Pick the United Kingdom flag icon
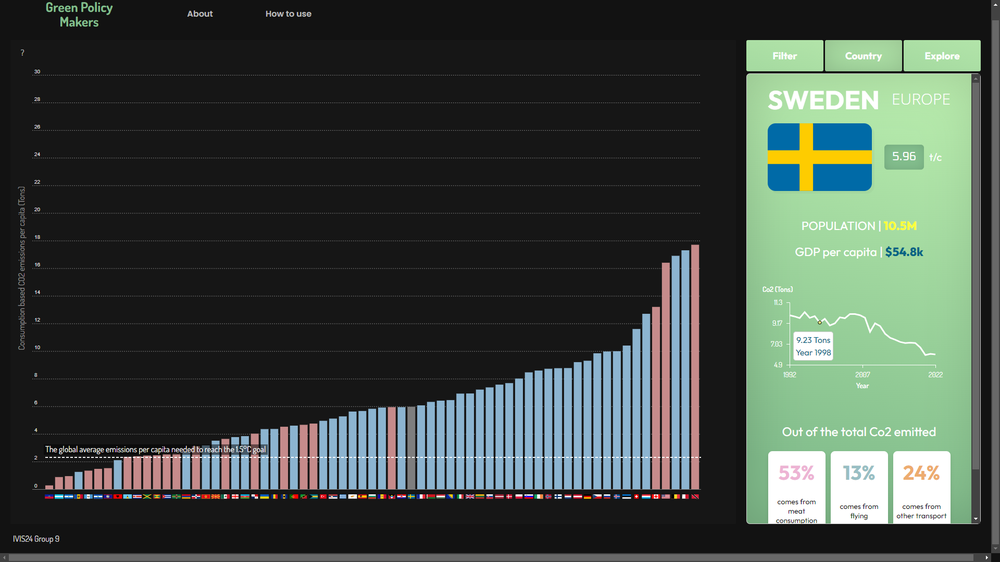The height and width of the screenshot is (562, 1000). point(470,496)
